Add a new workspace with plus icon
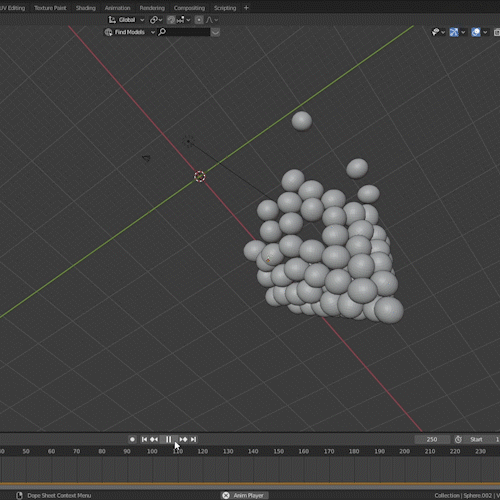Image resolution: width=500 pixels, height=500 pixels. pyautogui.click(x=246, y=8)
